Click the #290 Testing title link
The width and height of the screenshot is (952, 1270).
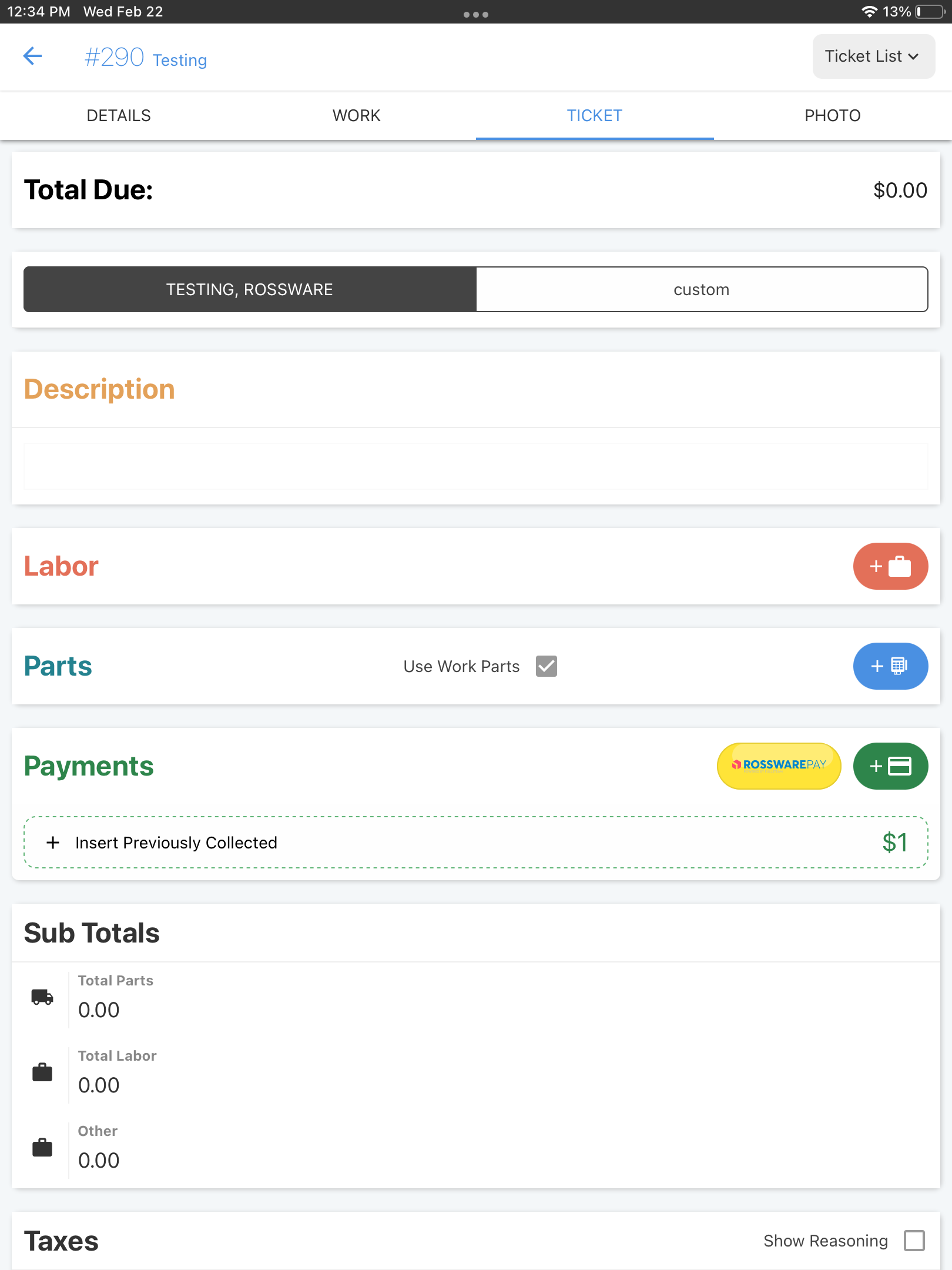pyautogui.click(x=145, y=58)
